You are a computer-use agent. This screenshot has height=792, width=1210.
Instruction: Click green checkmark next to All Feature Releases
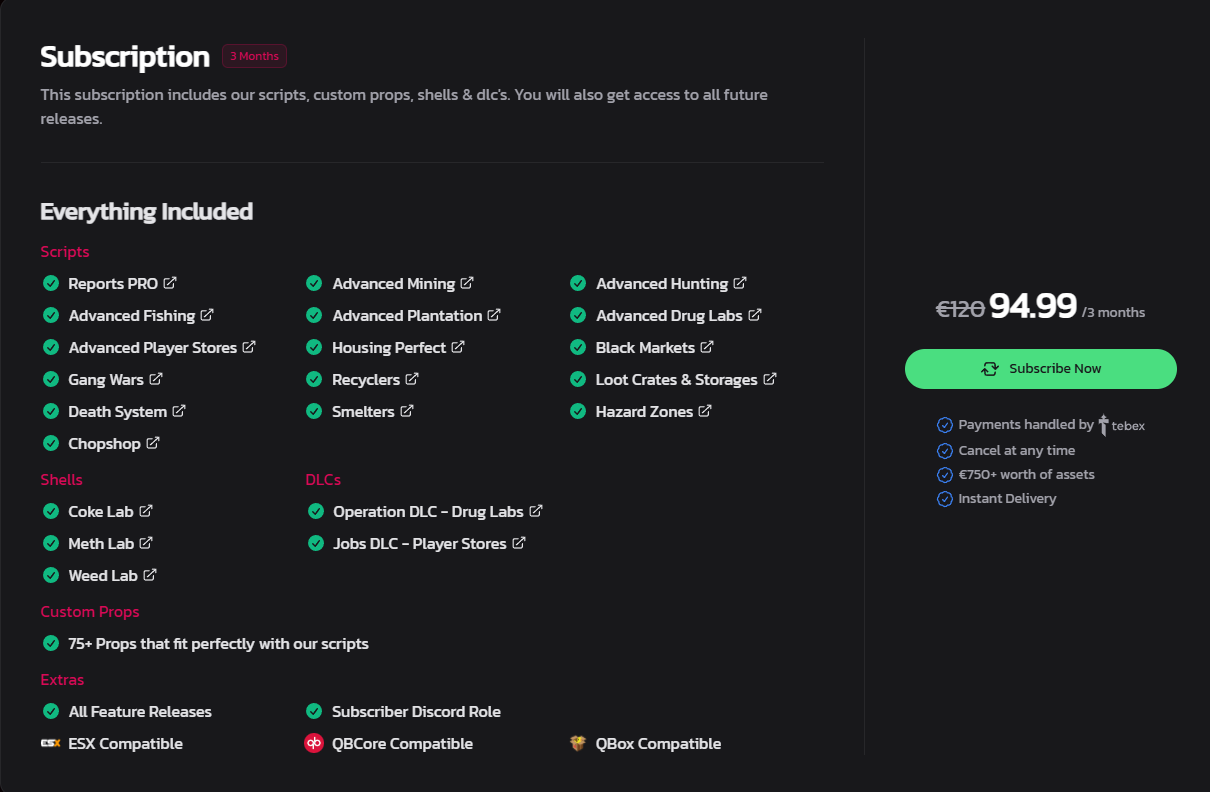(x=50, y=711)
